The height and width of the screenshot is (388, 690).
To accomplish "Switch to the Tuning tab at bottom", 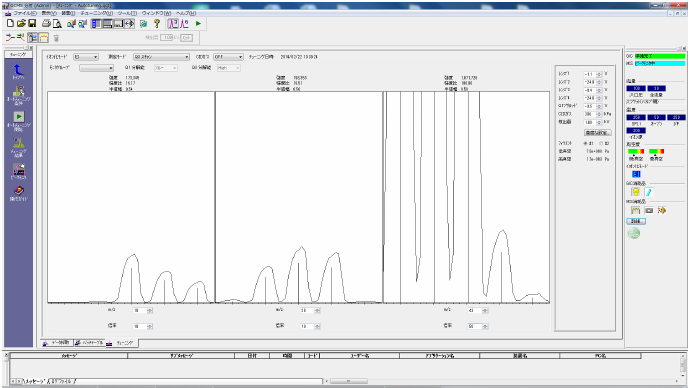I will coord(122,343).
